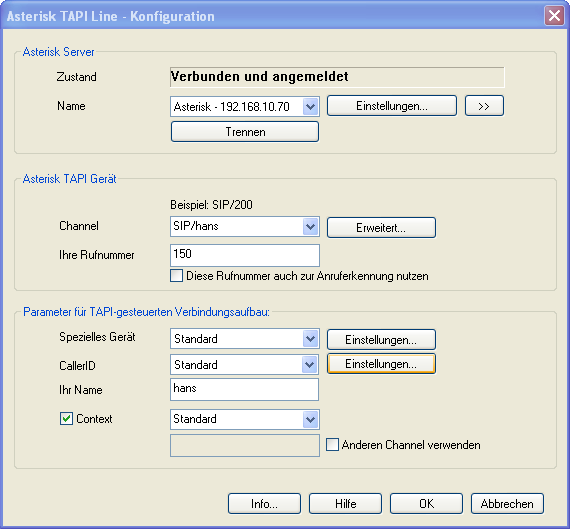Click the Asterisk TAPI Gerät group label
Screen dimensions: 570x529
pos(69,179)
